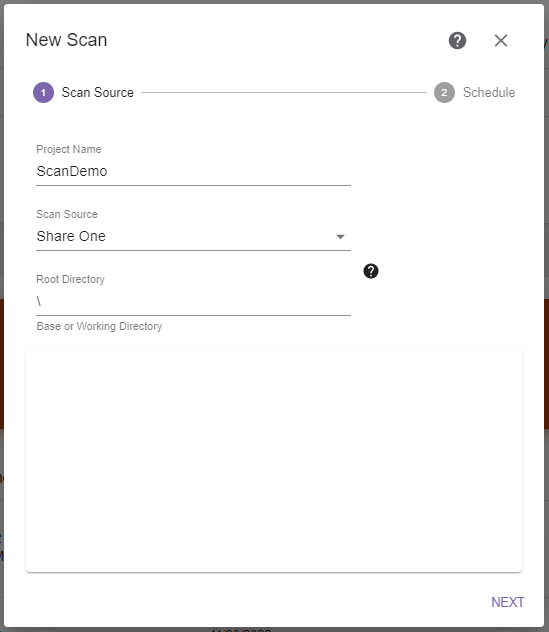
Task: Go to the Schedule step label
Action: 489,92
